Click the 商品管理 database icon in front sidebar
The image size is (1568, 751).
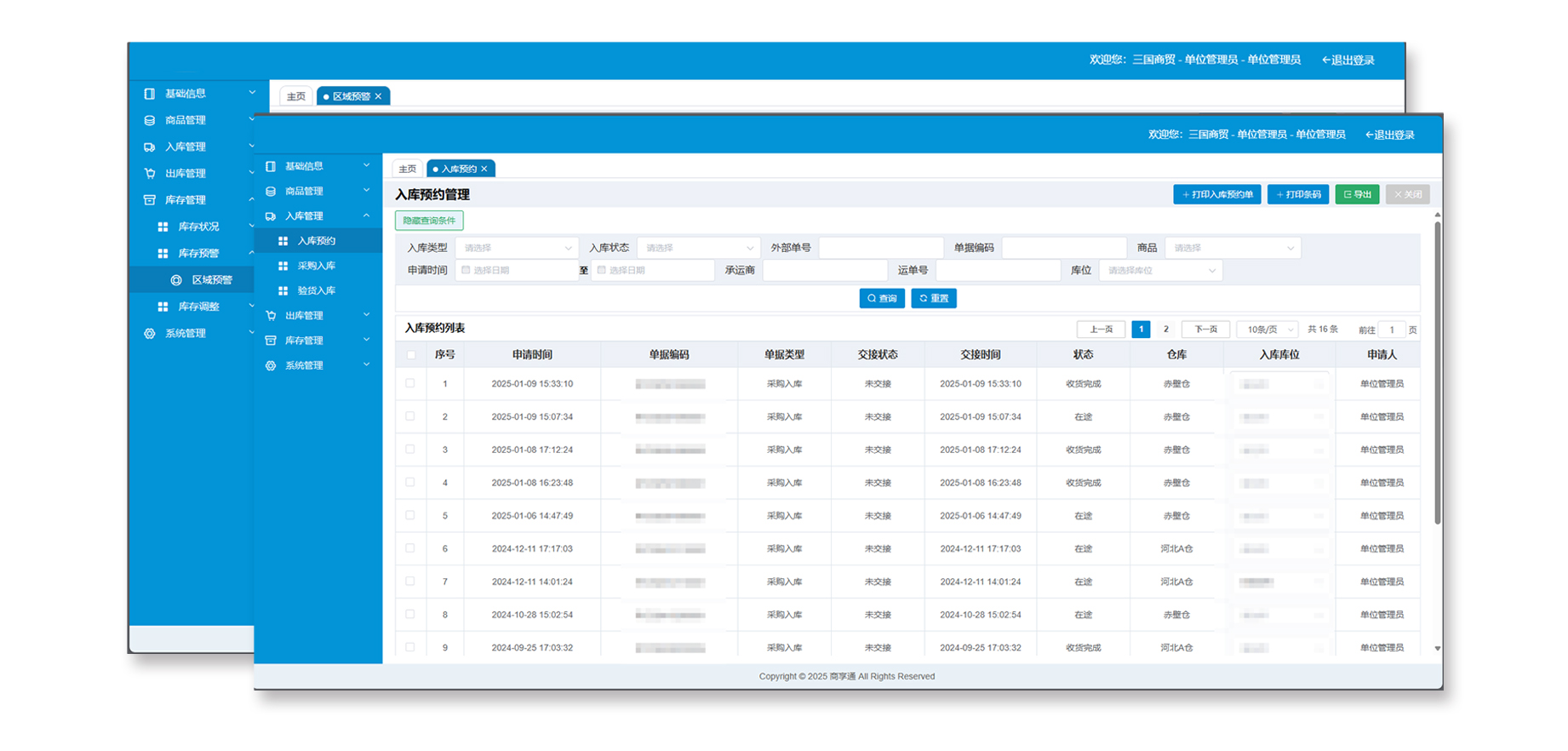(x=271, y=192)
